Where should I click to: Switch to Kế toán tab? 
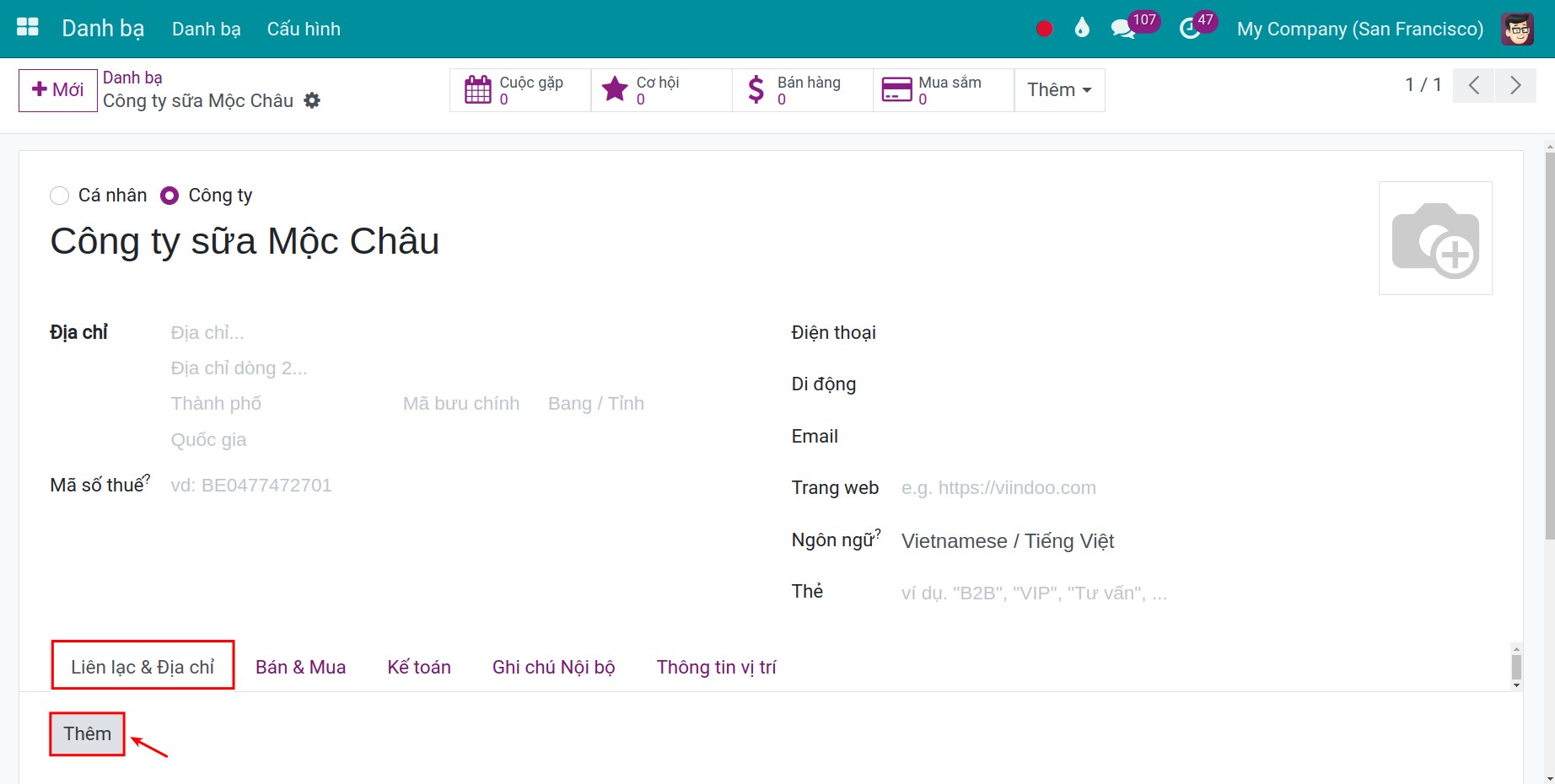(x=419, y=667)
